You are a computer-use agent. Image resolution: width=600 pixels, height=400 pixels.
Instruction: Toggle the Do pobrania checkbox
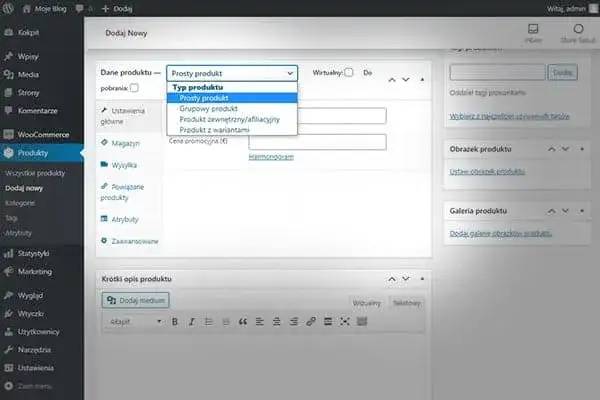[134, 88]
